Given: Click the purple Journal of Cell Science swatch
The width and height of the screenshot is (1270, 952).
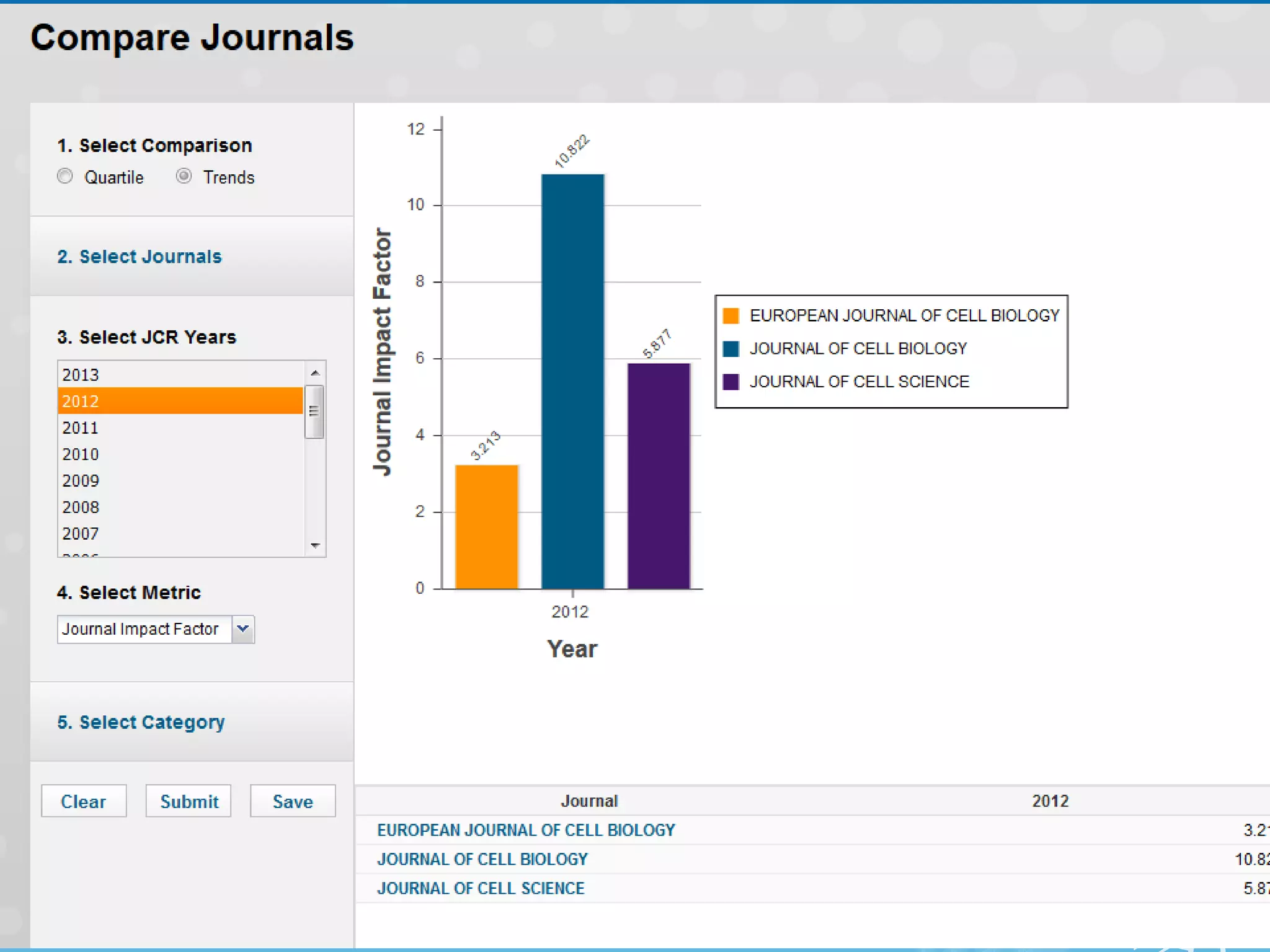Looking at the screenshot, I should [731, 382].
